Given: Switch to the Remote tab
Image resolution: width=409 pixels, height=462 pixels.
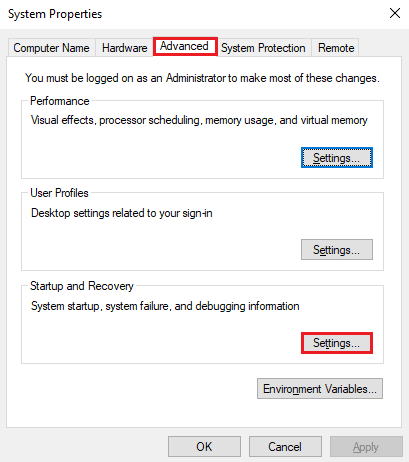Looking at the screenshot, I should [336, 48].
